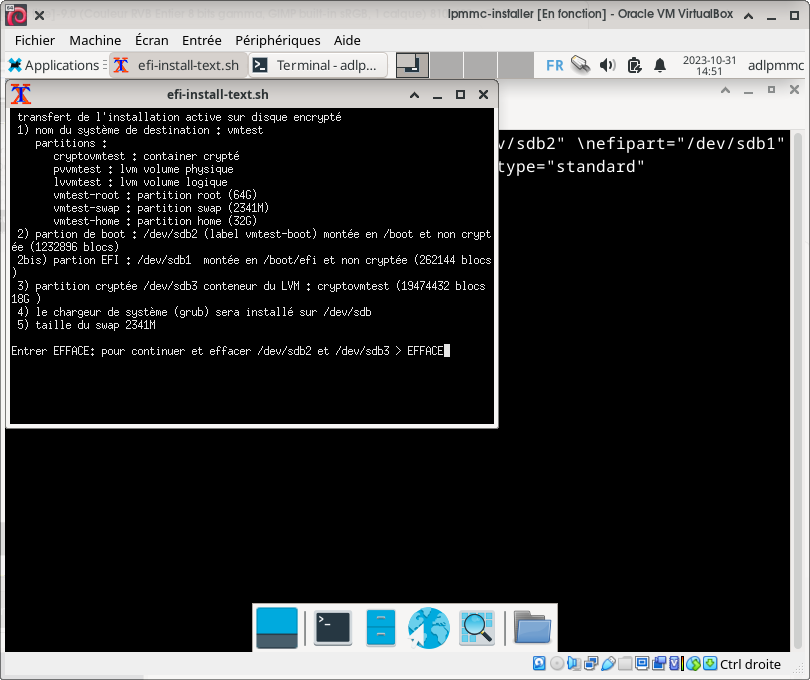The height and width of the screenshot is (680, 810).
Task: Click the panel clock showing 2023-10-31
Action: pos(709,65)
